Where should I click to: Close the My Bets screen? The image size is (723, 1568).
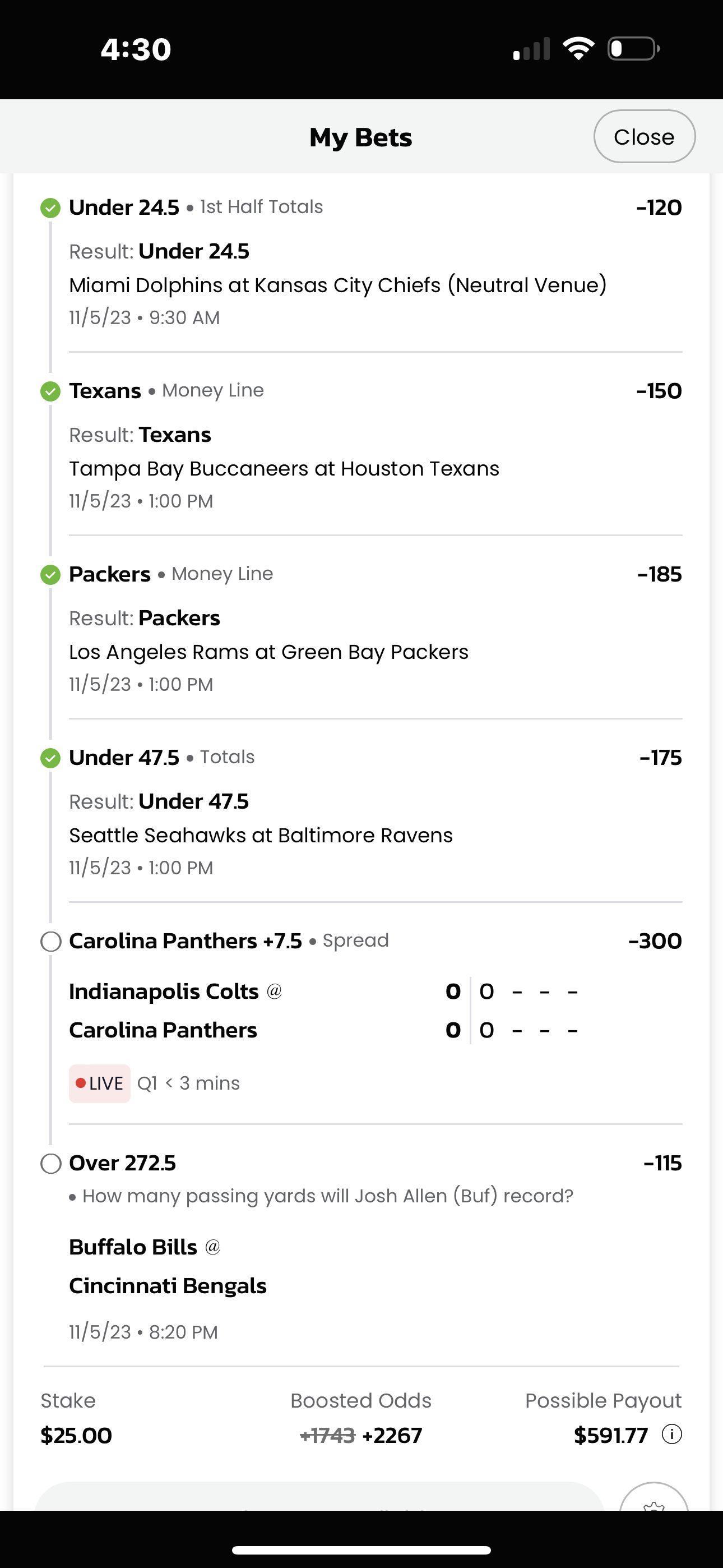[645, 136]
